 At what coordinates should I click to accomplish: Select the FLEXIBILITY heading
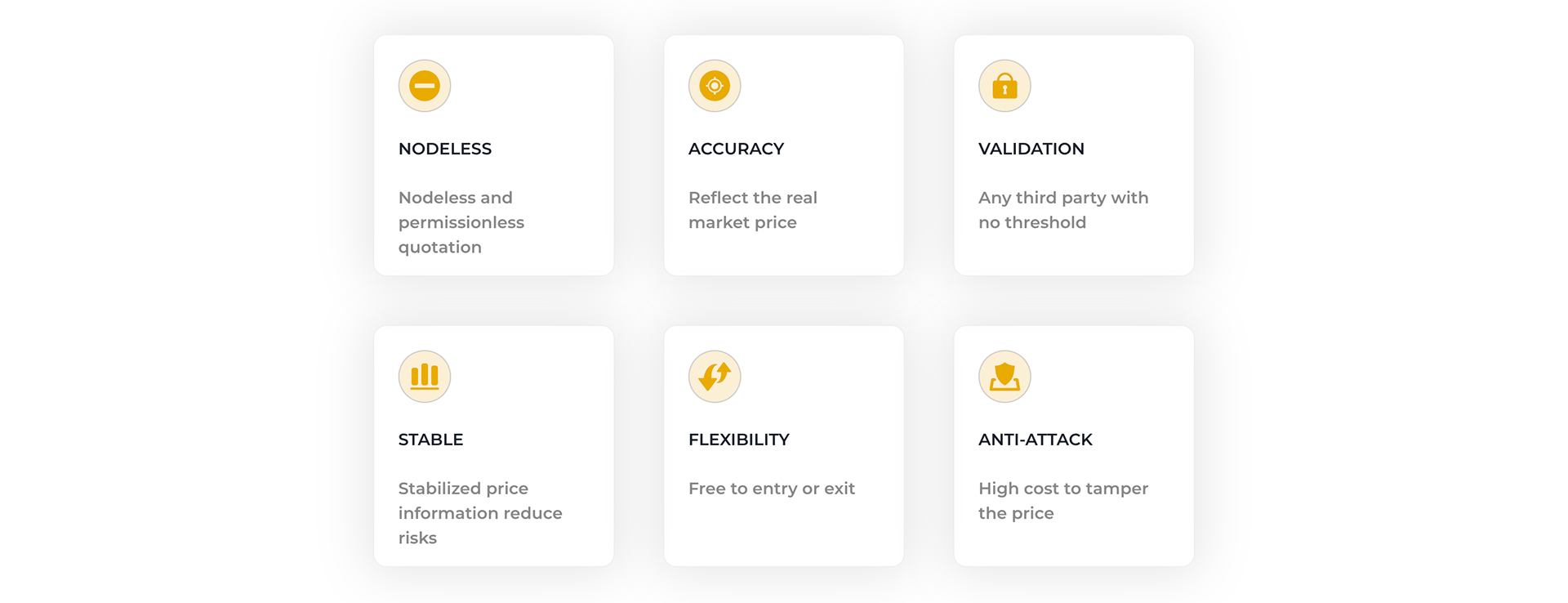pyautogui.click(x=738, y=440)
